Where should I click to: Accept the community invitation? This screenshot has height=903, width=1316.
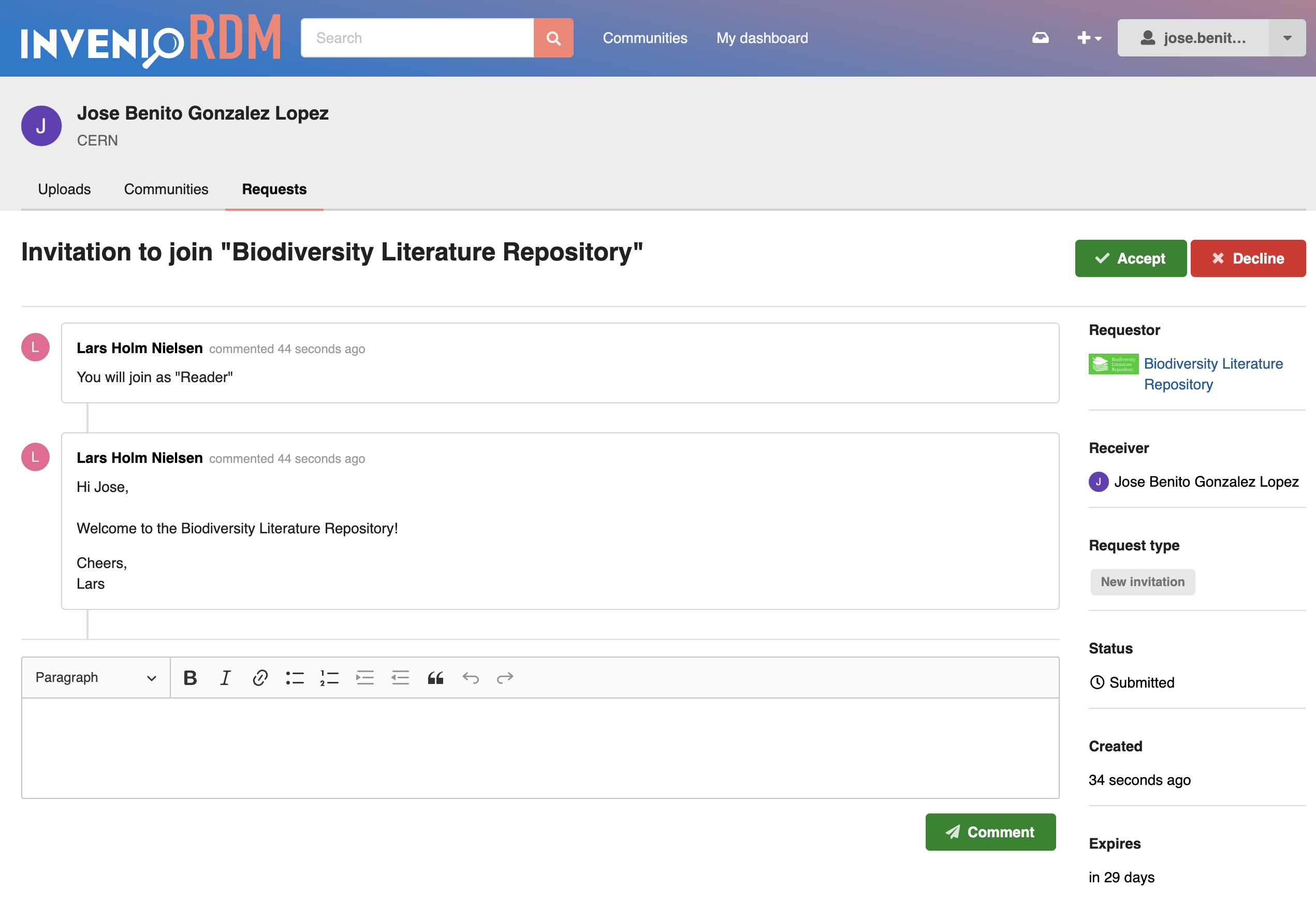tap(1131, 258)
